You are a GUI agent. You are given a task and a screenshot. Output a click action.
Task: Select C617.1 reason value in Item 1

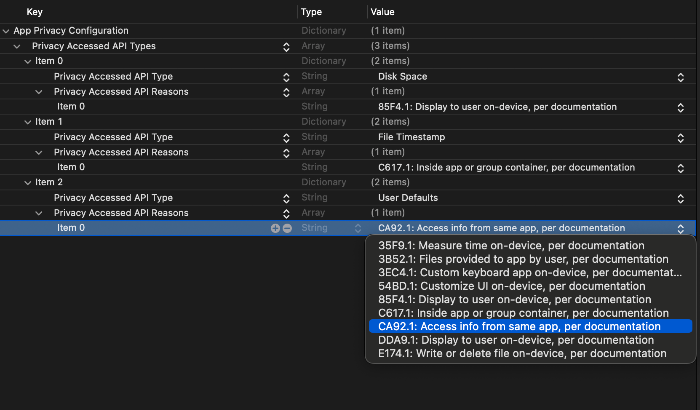pos(506,167)
